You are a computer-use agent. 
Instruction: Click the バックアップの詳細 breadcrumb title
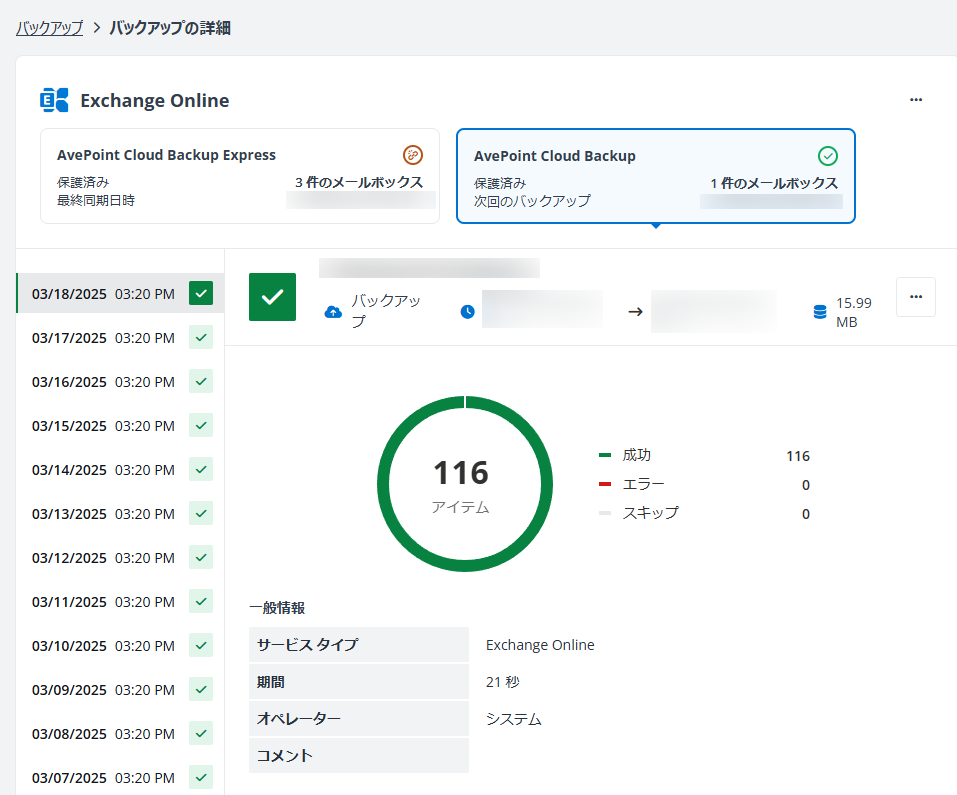pos(170,28)
